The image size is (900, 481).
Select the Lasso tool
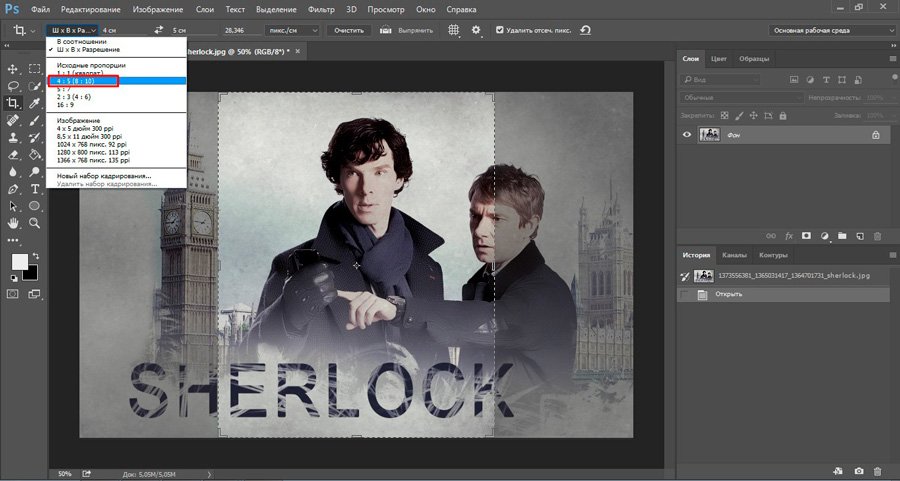tap(13, 86)
